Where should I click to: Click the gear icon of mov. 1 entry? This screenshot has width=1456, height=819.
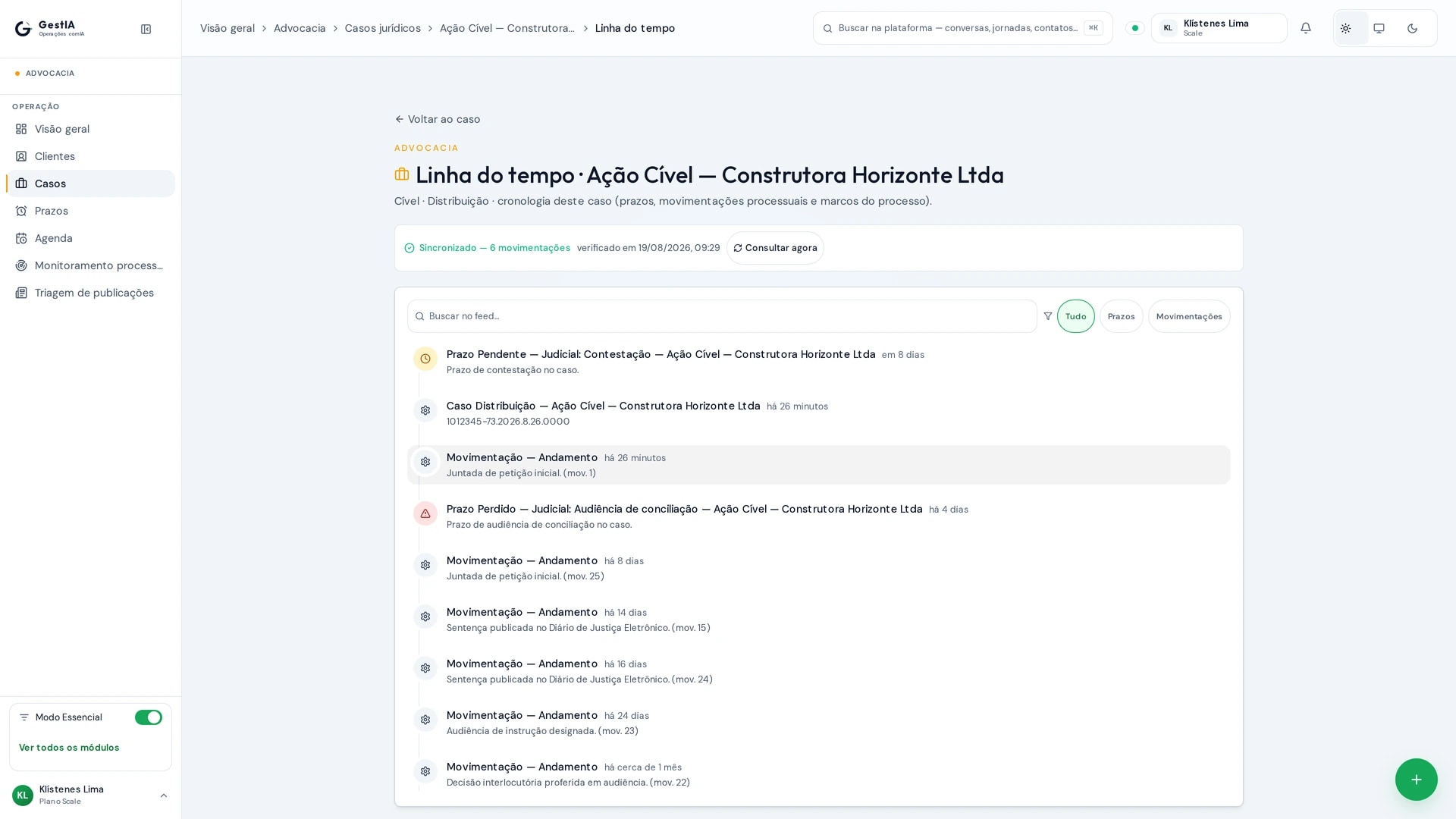click(425, 462)
